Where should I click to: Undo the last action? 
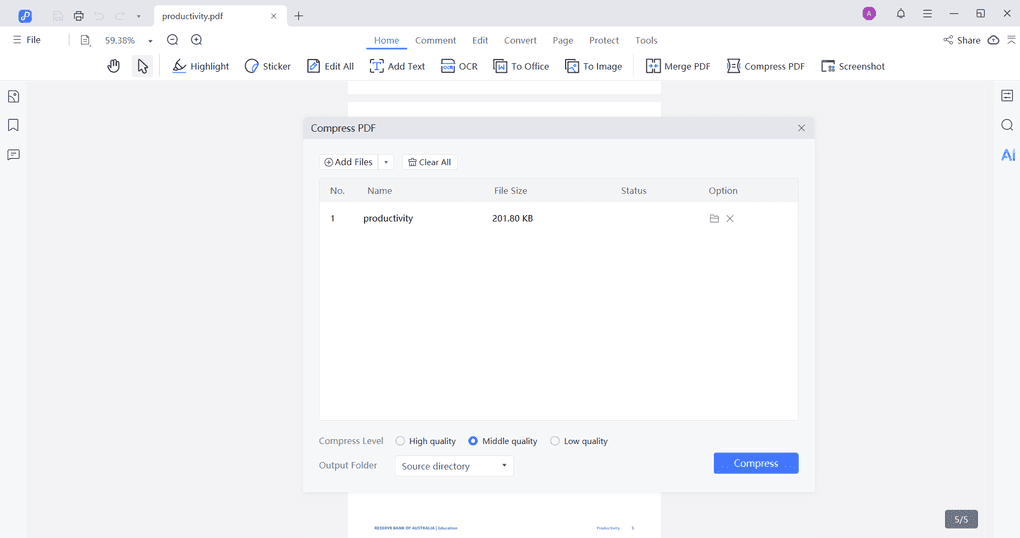point(99,16)
